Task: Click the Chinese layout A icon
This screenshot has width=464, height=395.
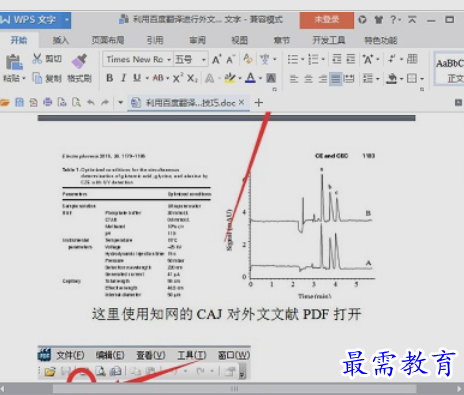Action: coord(368,59)
